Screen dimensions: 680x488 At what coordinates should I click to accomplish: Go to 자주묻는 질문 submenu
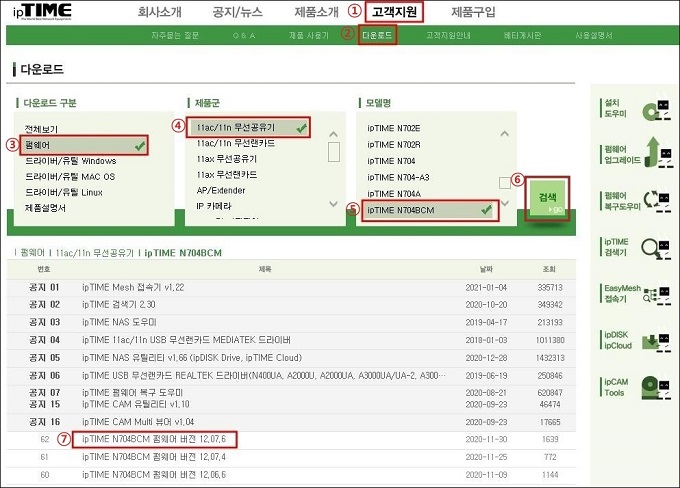175,36
